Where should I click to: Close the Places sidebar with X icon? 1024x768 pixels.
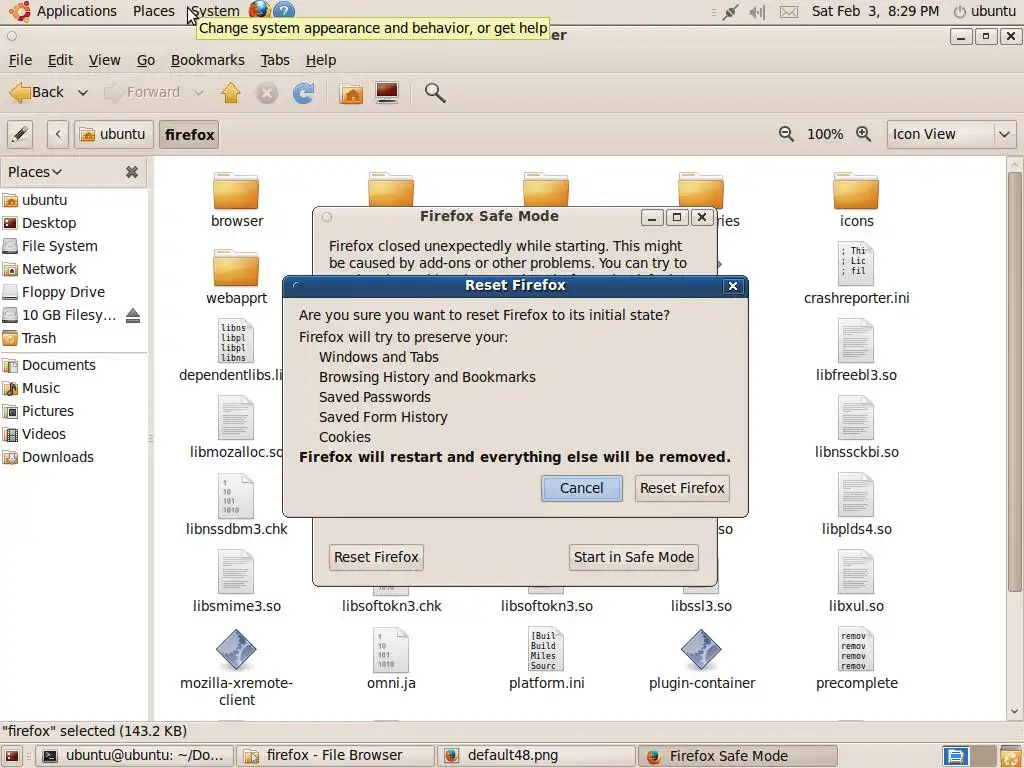point(132,172)
